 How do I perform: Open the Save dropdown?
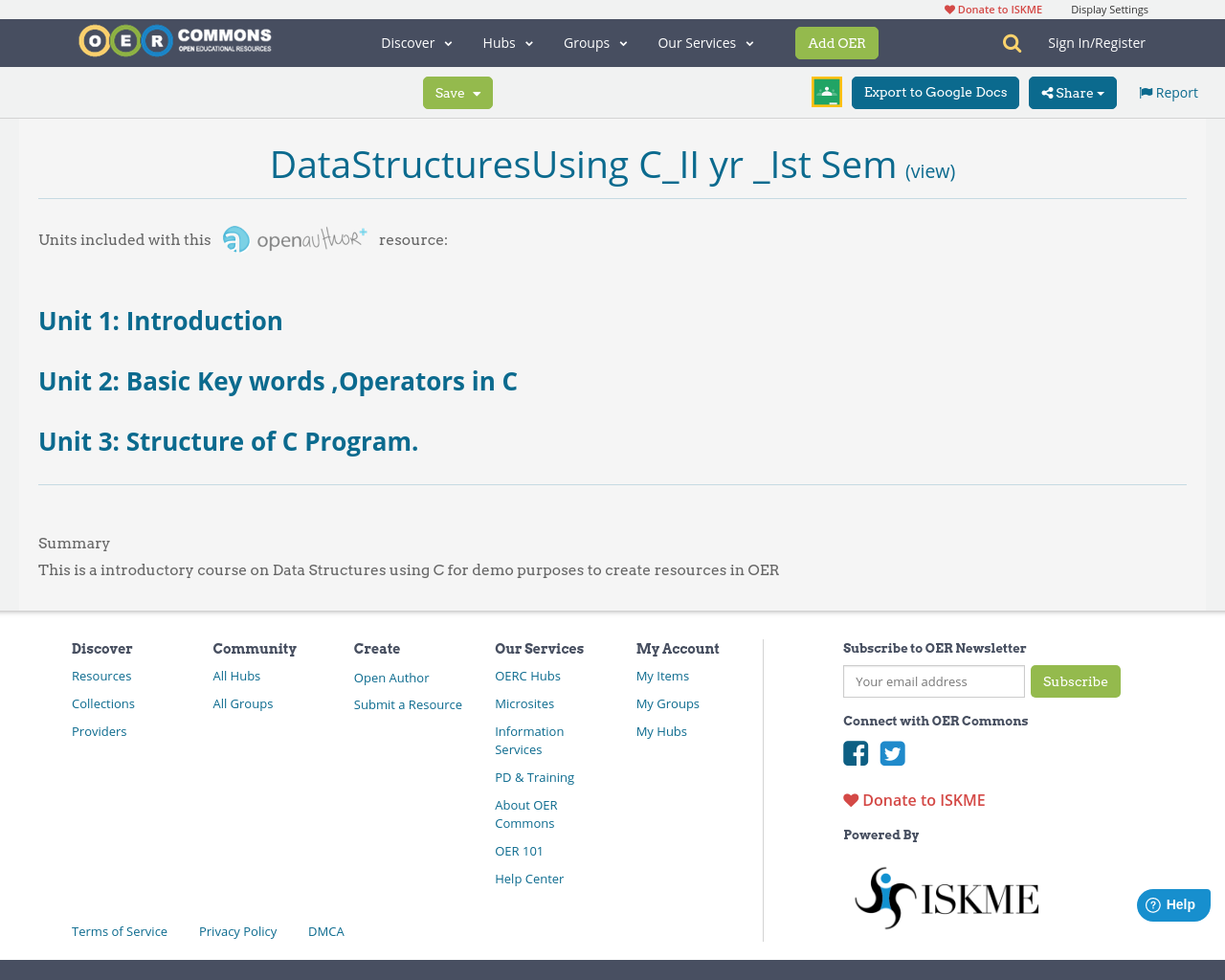click(457, 93)
